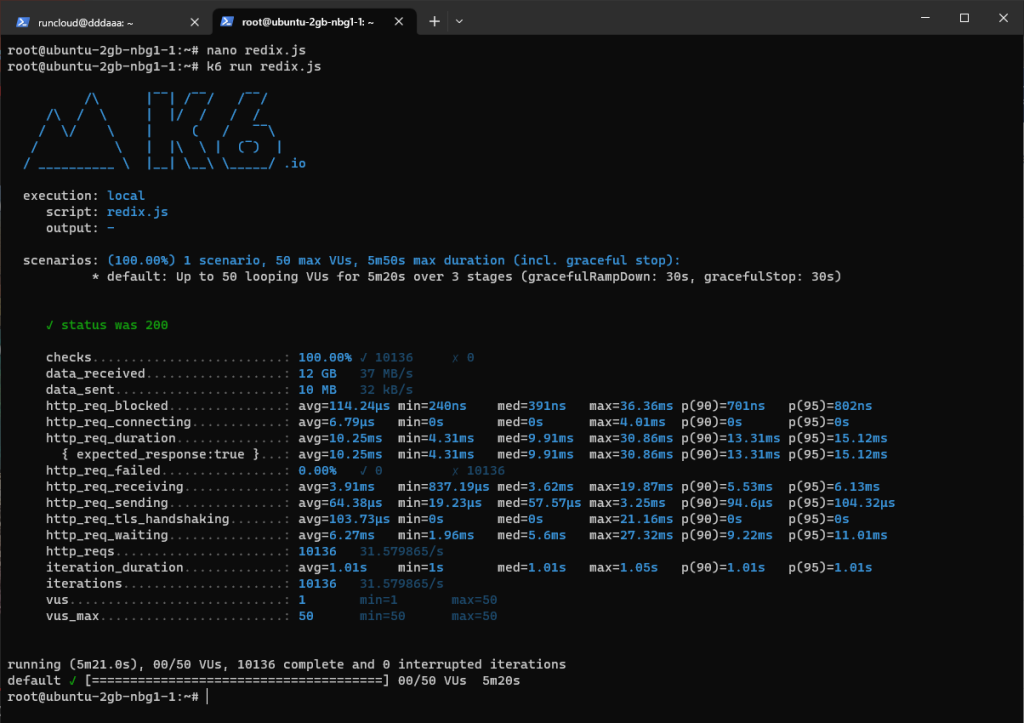Click the vus 'max=50' value

474,600
